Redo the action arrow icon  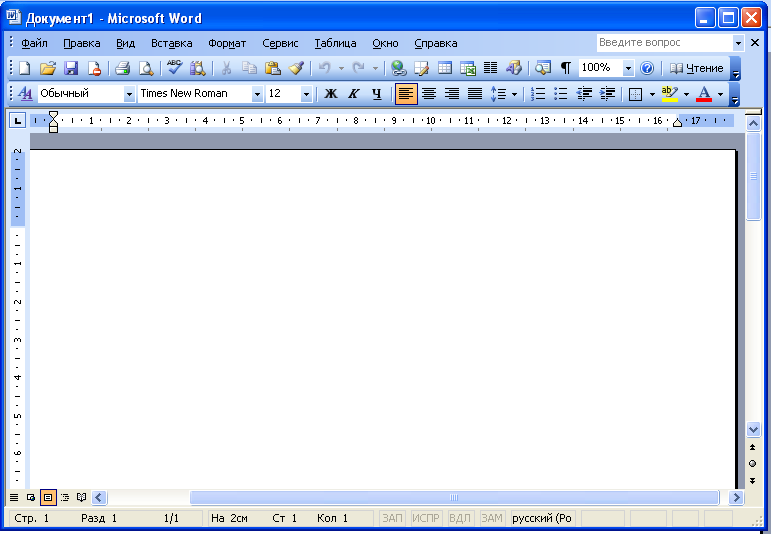(x=358, y=68)
